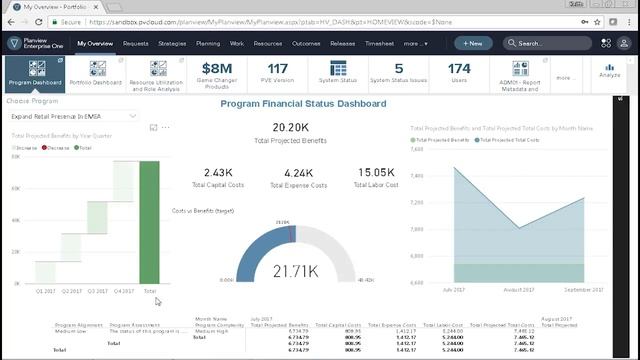Click the dark right-side panel collapse handle
Image resolution: width=640 pixels, height=360 pixels.
coord(620,99)
